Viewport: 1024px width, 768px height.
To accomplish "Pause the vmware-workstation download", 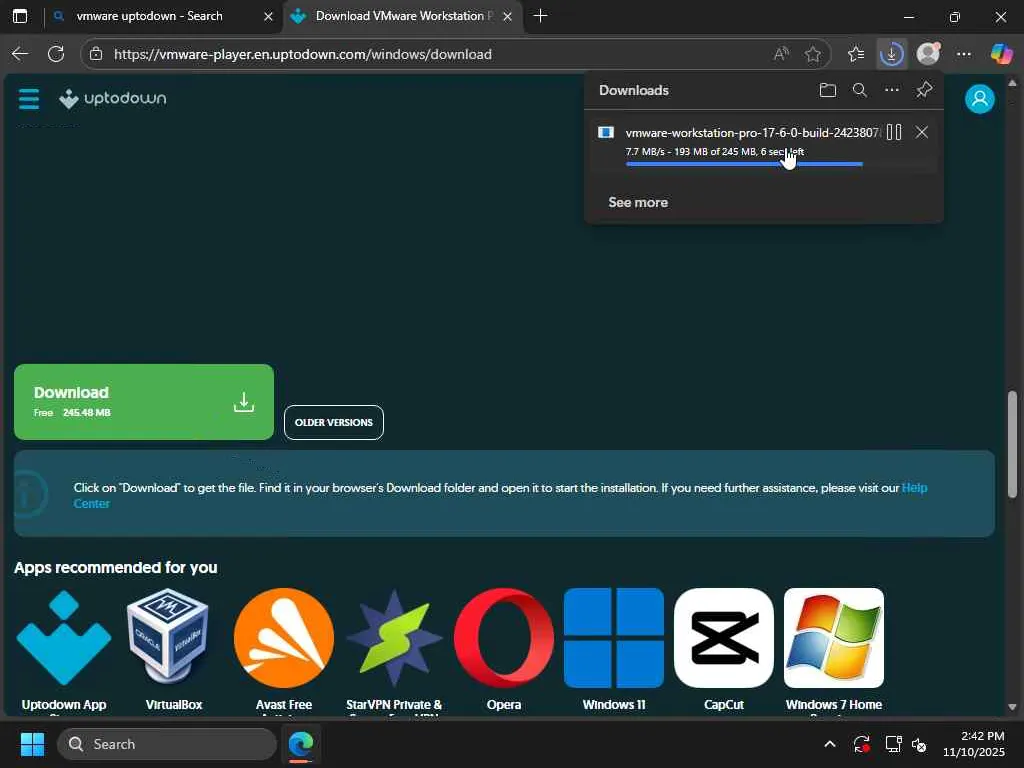I will click(x=894, y=133).
